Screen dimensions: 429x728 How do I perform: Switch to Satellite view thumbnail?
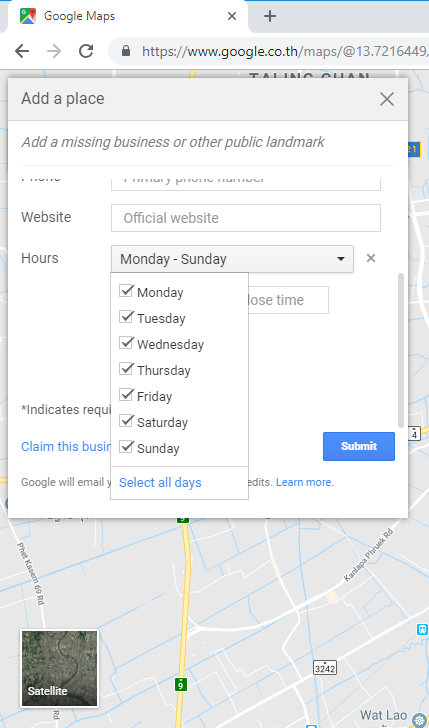(59, 668)
